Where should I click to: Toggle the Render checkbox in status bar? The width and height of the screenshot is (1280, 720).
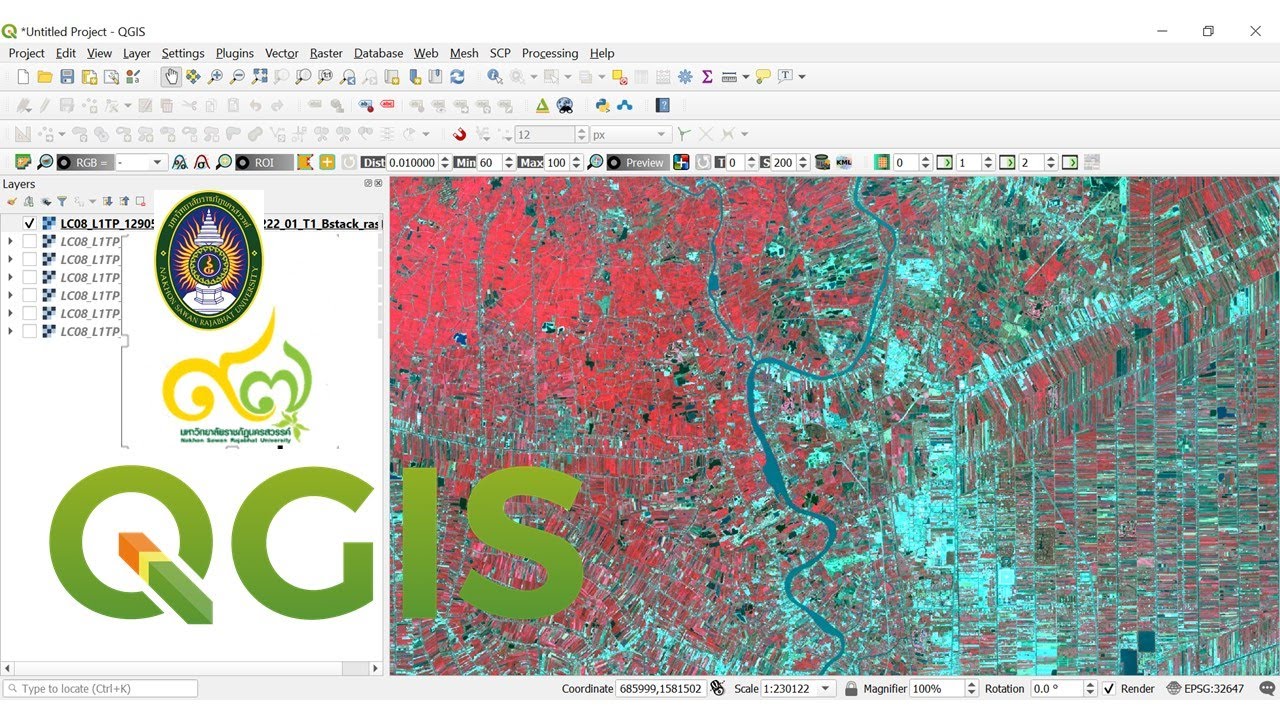pyautogui.click(x=1109, y=689)
